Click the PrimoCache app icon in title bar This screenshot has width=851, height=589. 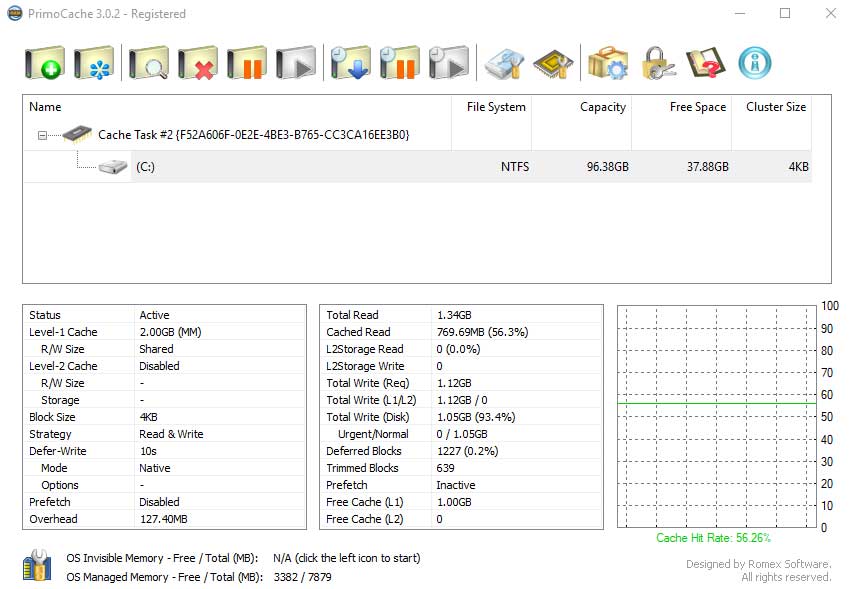coord(15,14)
